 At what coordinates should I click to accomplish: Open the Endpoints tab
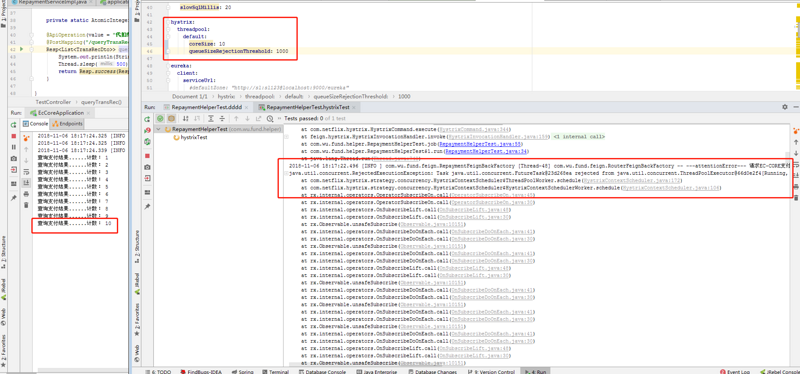tap(67, 124)
